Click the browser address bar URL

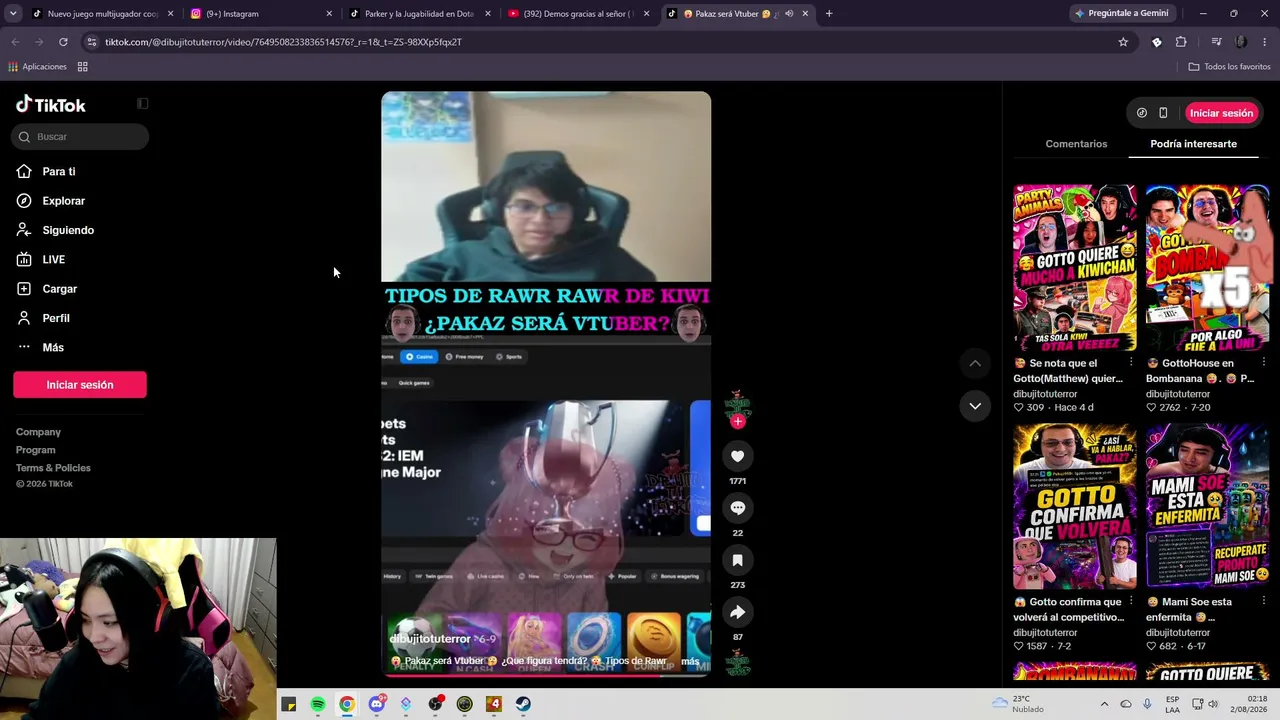pos(284,42)
